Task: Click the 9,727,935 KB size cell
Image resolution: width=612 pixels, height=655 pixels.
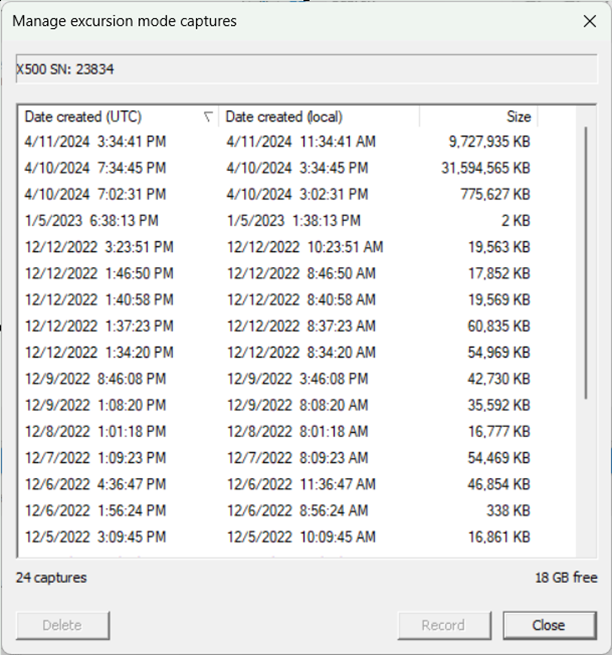Action: click(489, 142)
